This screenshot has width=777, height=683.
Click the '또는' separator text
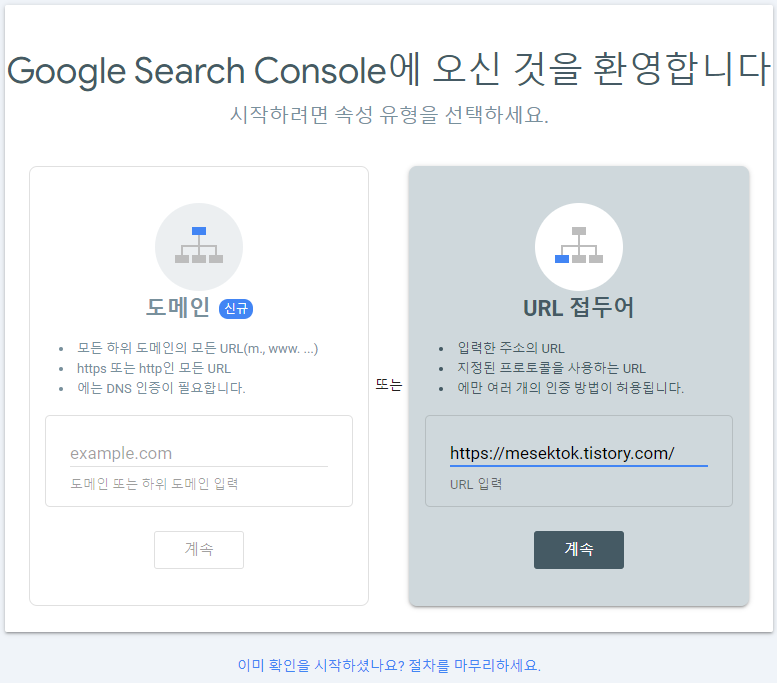coord(388,385)
